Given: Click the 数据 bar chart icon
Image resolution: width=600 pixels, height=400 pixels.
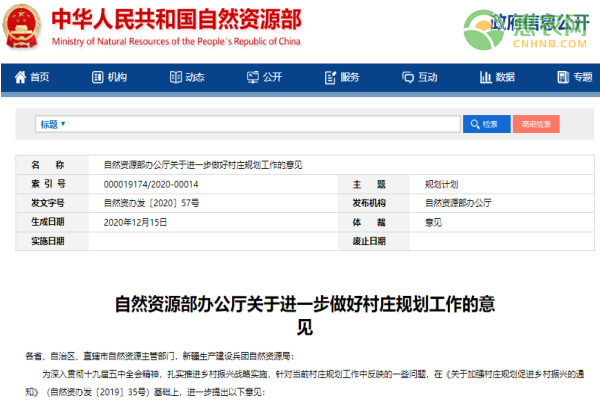Looking at the screenshot, I should 486,77.
